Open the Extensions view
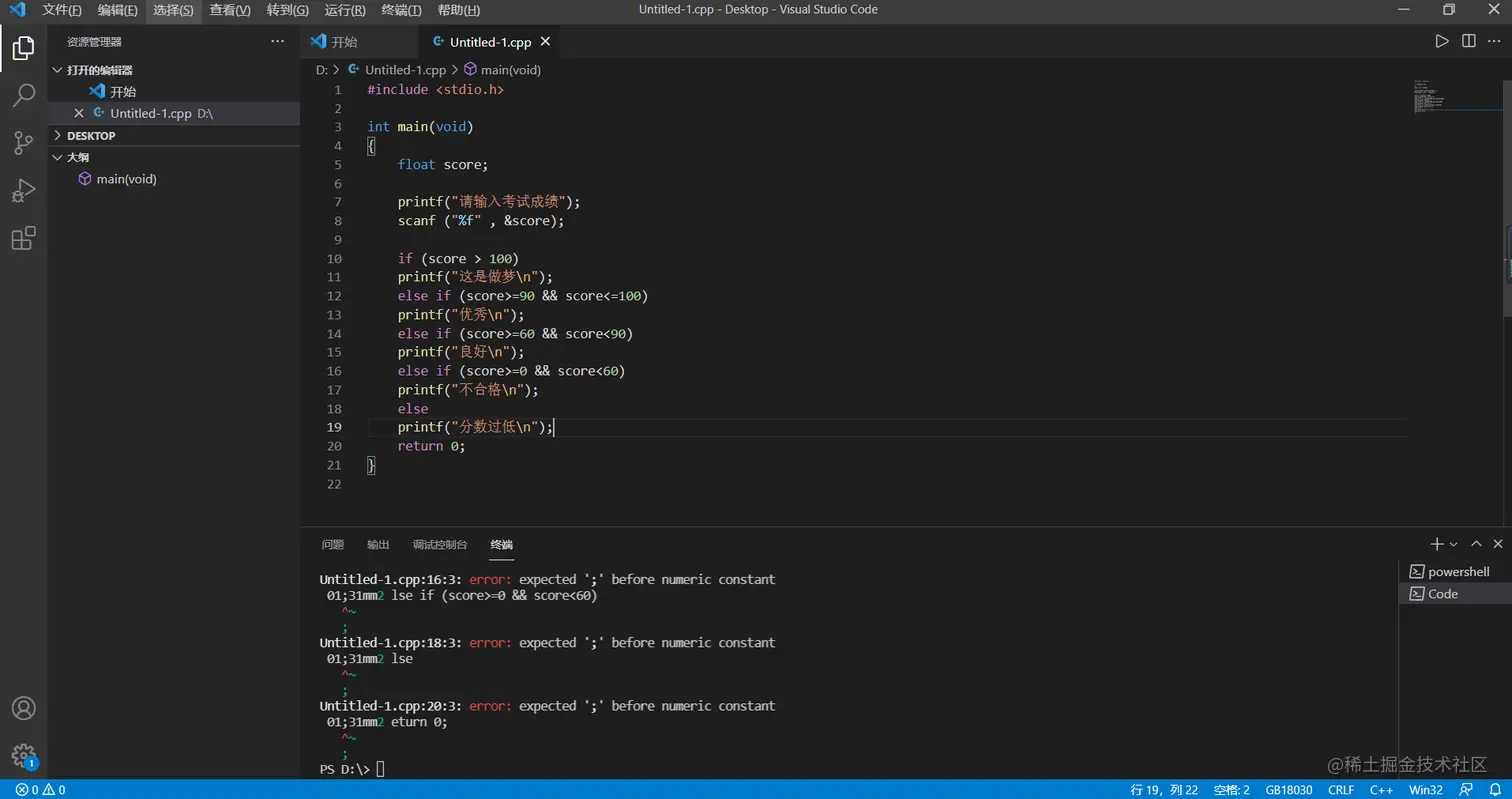Image resolution: width=1512 pixels, height=799 pixels. [x=23, y=238]
